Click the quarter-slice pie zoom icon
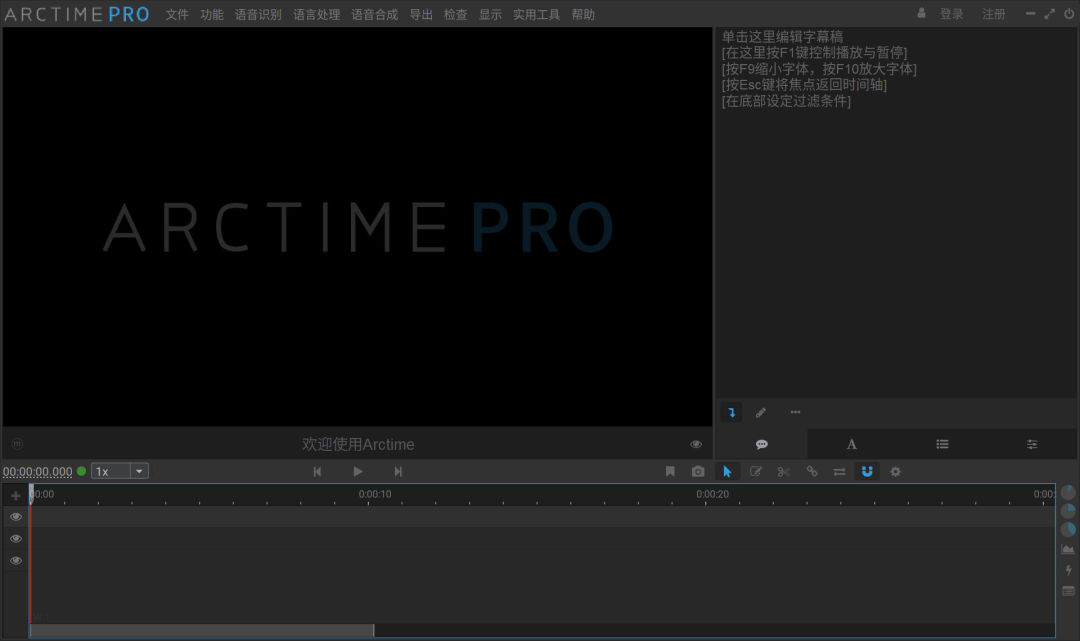This screenshot has height=641, width=1080. tap(1068, 511)
